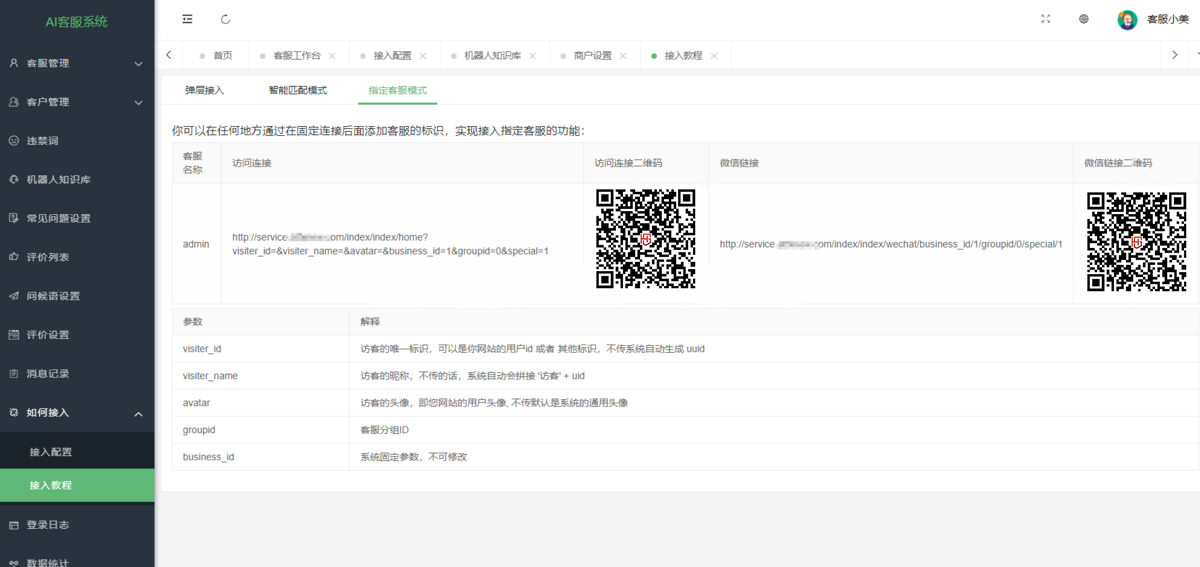Screen dimensions: 1200x567
Task: Expand the 客服管理 submenu arrow
Action: click(138, 63)
